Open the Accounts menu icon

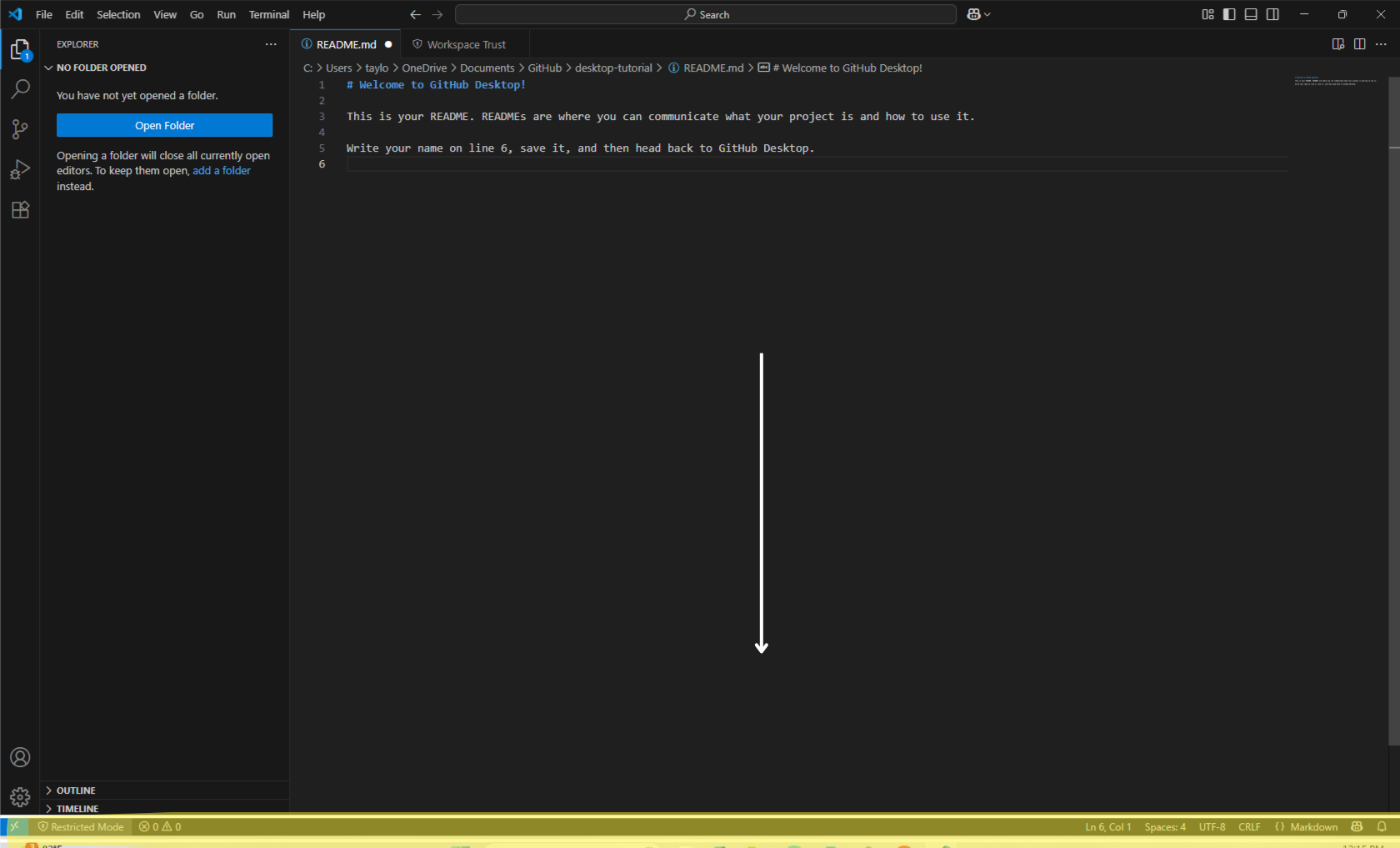tap(20, 757)
